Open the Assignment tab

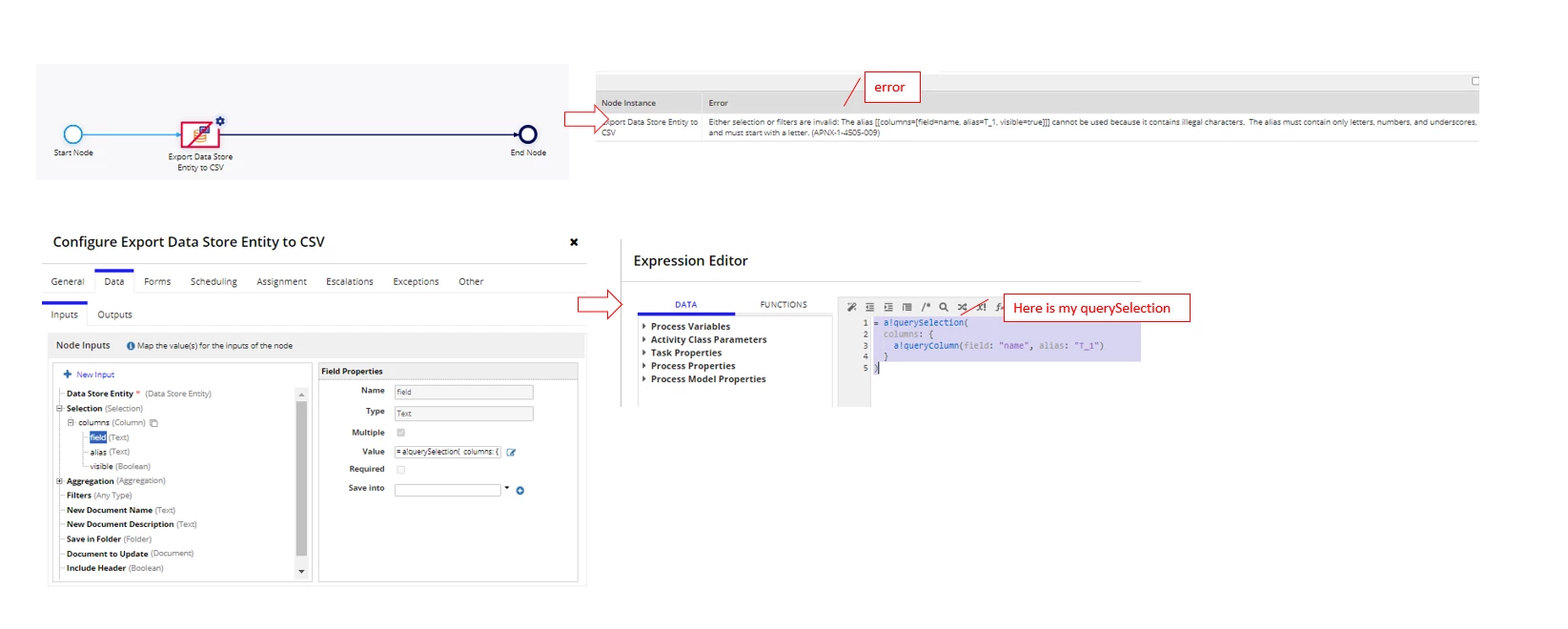coord(281,282)
